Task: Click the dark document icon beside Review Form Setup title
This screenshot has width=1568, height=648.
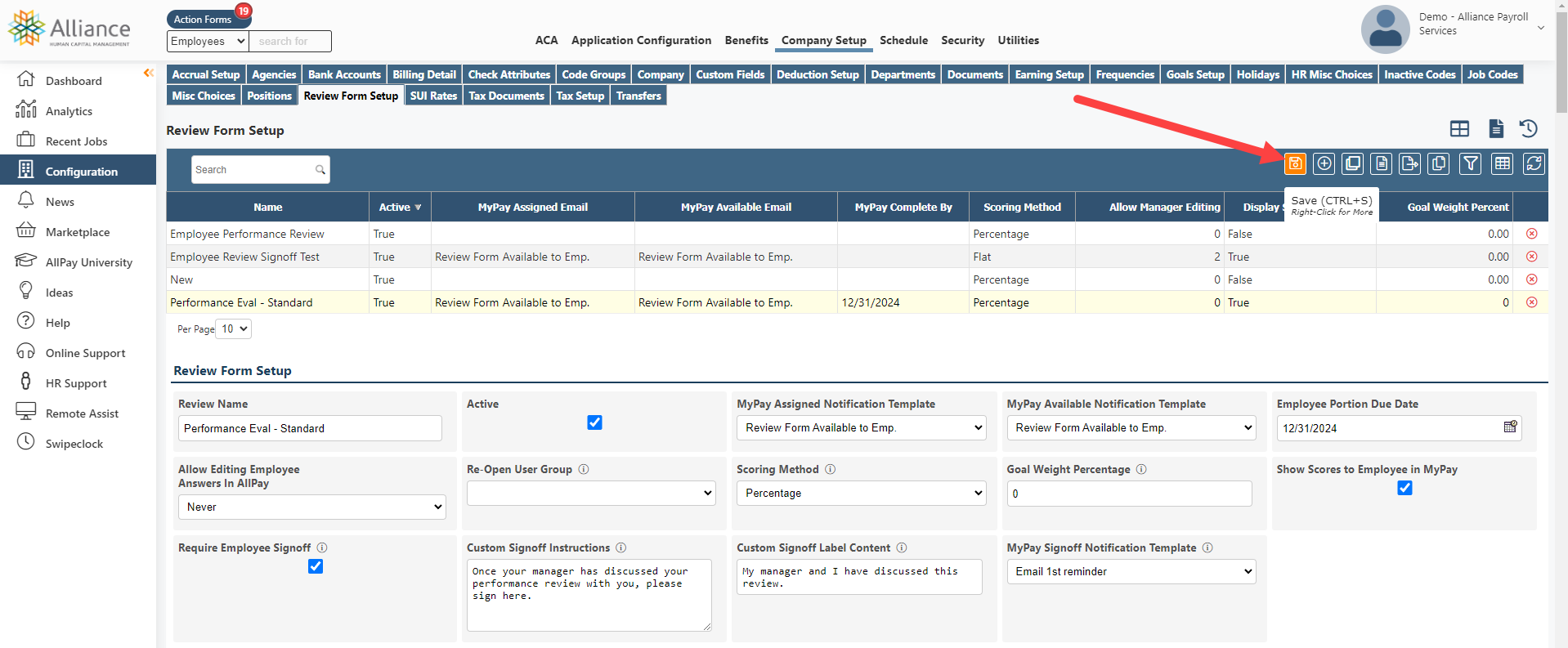Action: pos(1496,128)
